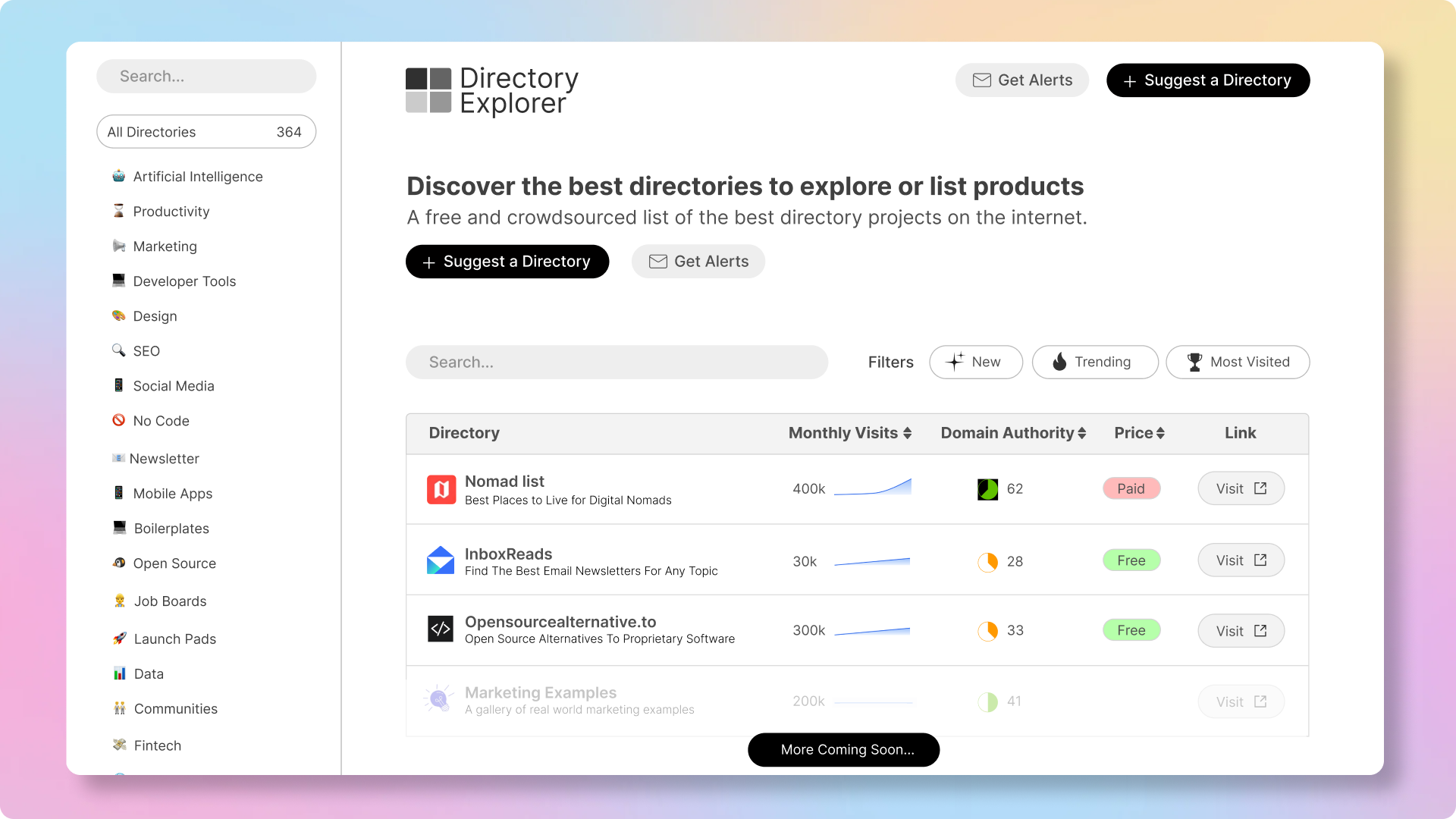1456x819 pixels.
Task: Click the Opensourcealternative.to code logo
Action: coord(441,629)
